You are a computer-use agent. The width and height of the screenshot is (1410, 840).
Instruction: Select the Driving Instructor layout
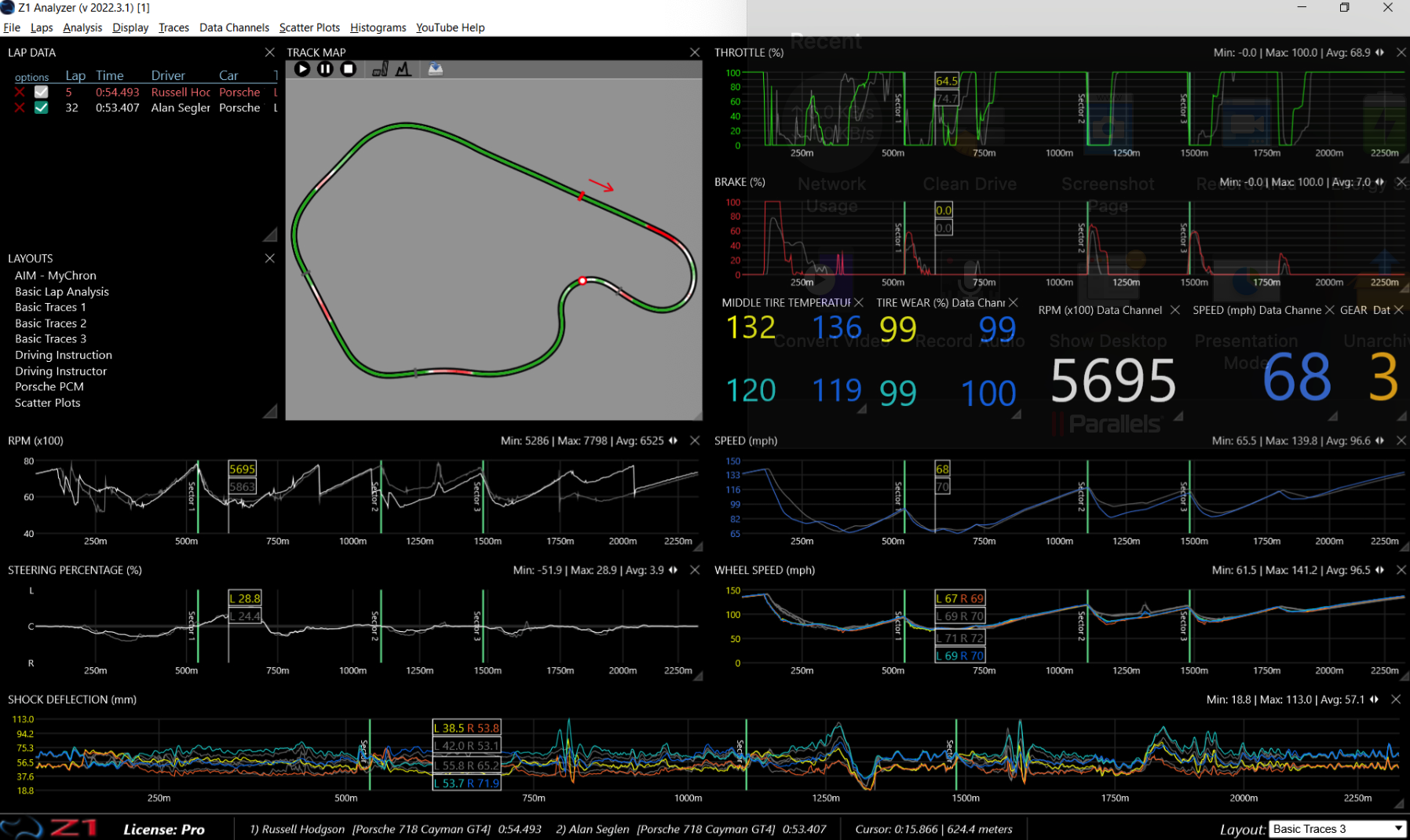tap(60, 371)
